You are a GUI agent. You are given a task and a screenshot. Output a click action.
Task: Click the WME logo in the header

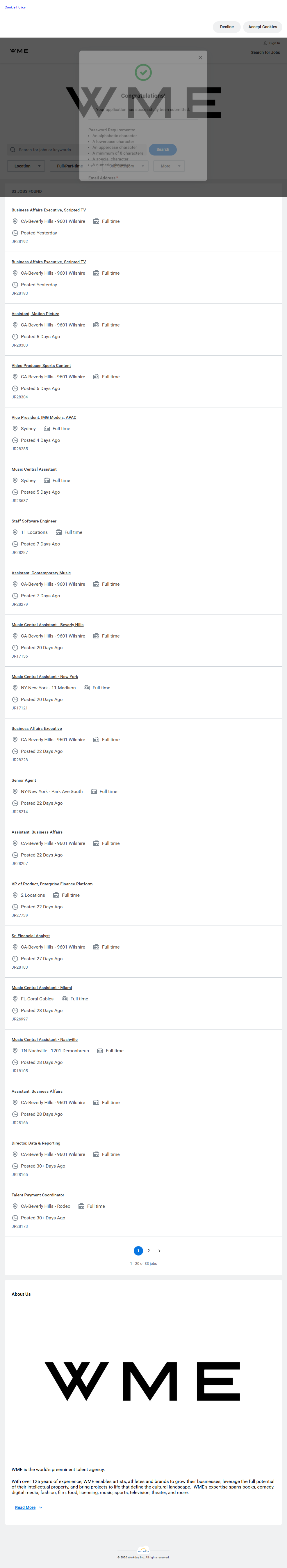point(19,51)
